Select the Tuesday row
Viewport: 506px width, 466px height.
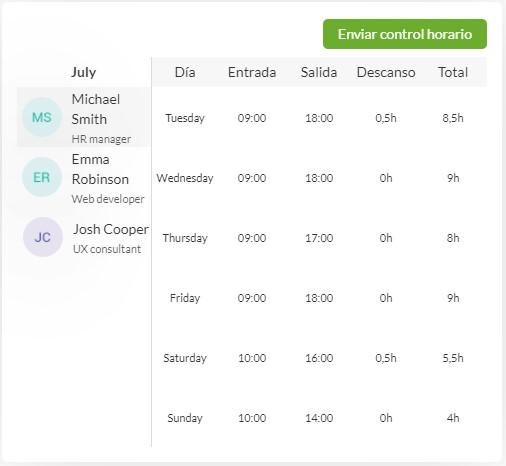point(319,118)
